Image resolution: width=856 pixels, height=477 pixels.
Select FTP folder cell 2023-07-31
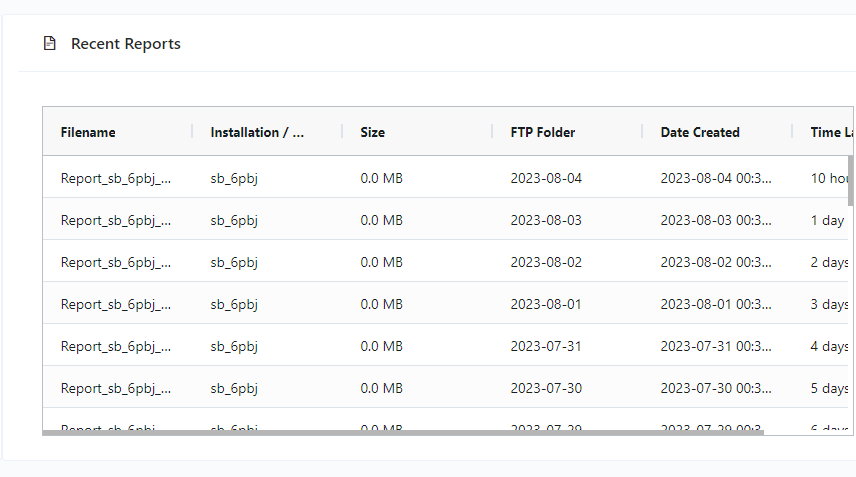[x=546, y=347]
